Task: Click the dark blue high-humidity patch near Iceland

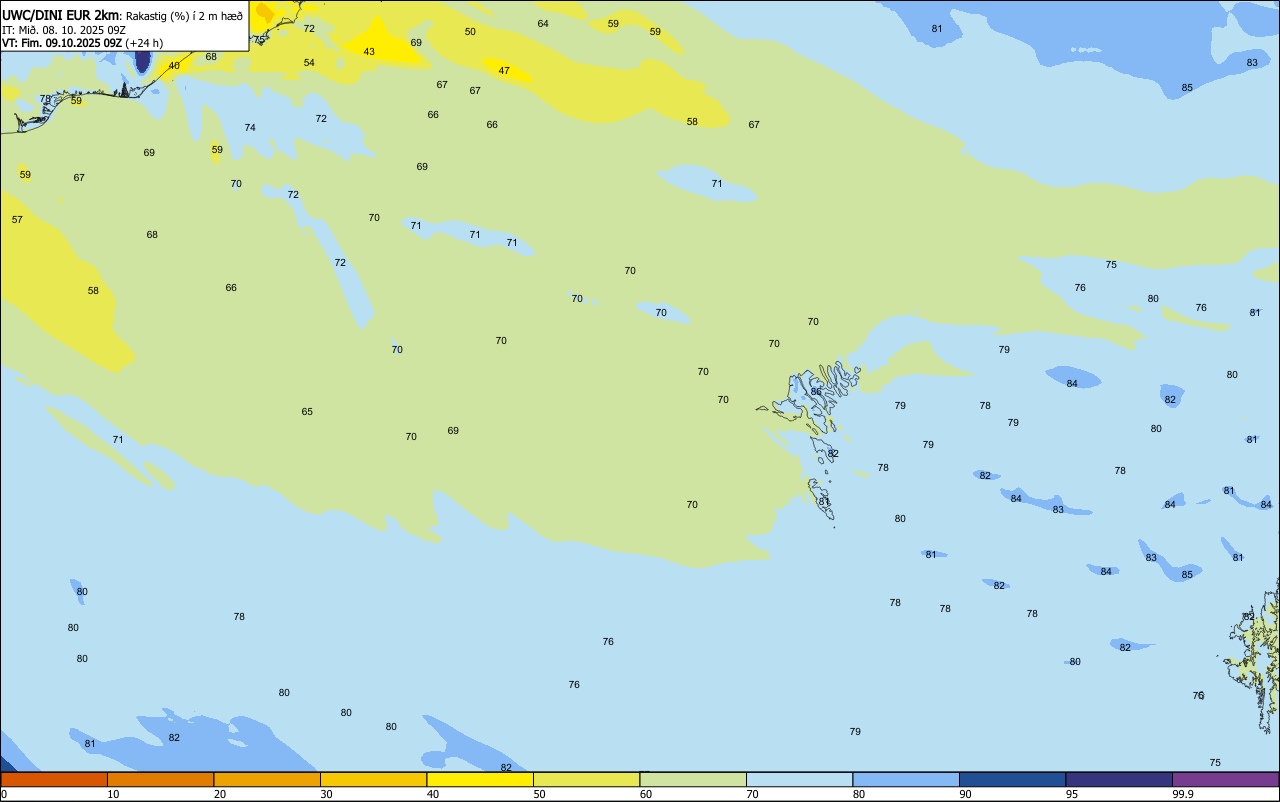Action: 142,61
